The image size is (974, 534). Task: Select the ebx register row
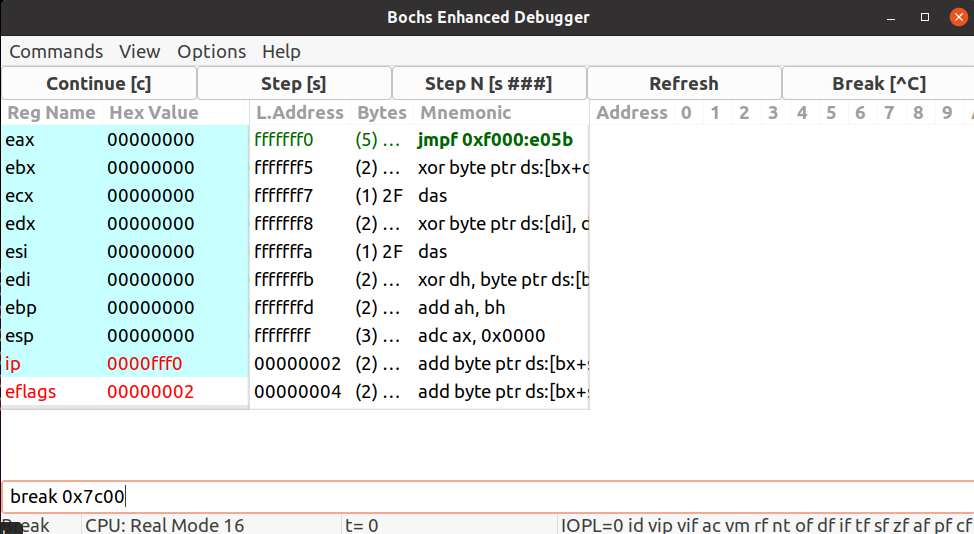click(125, 168)
